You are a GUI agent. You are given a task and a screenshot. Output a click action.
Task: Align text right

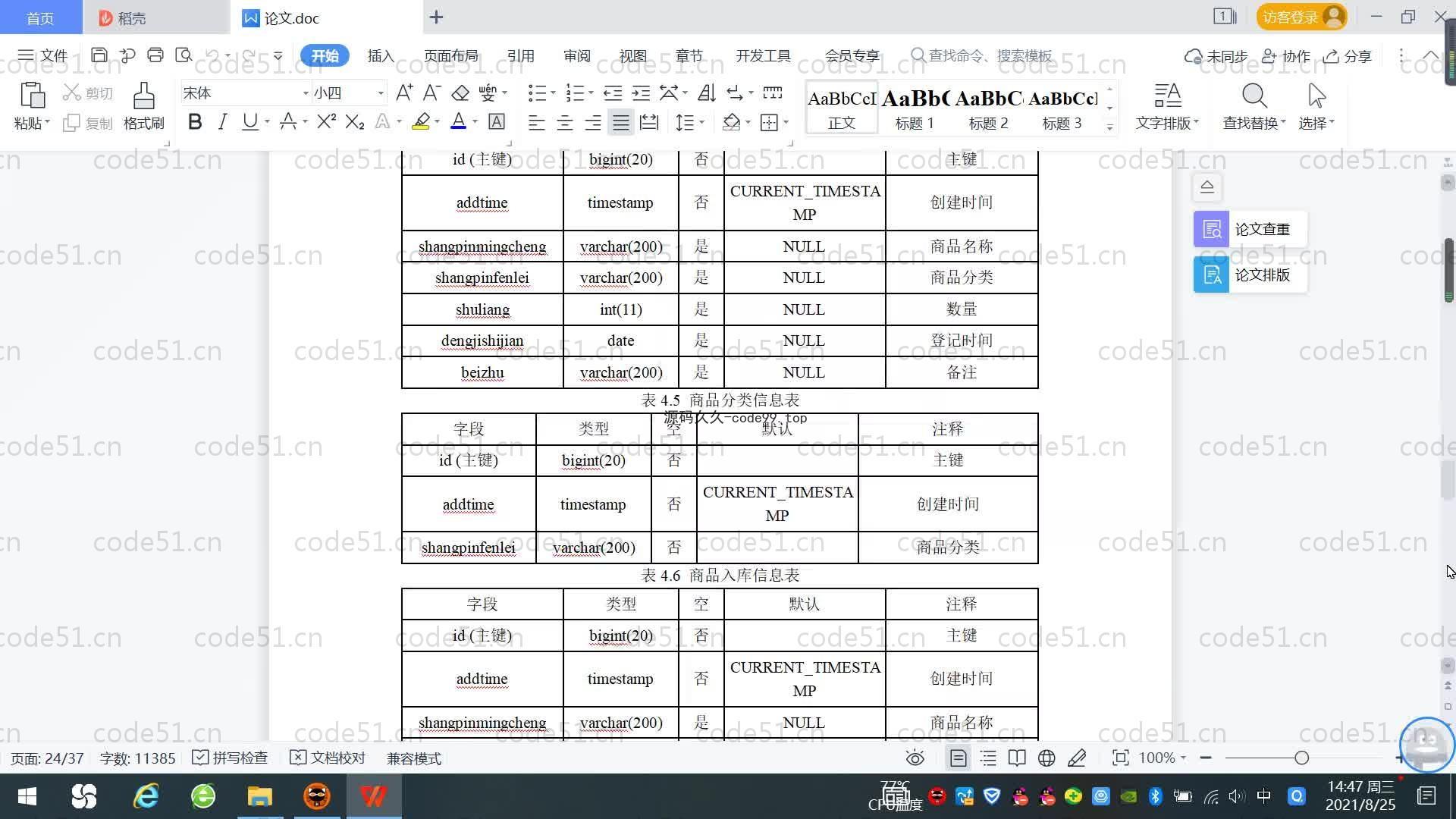coord(592,122)
